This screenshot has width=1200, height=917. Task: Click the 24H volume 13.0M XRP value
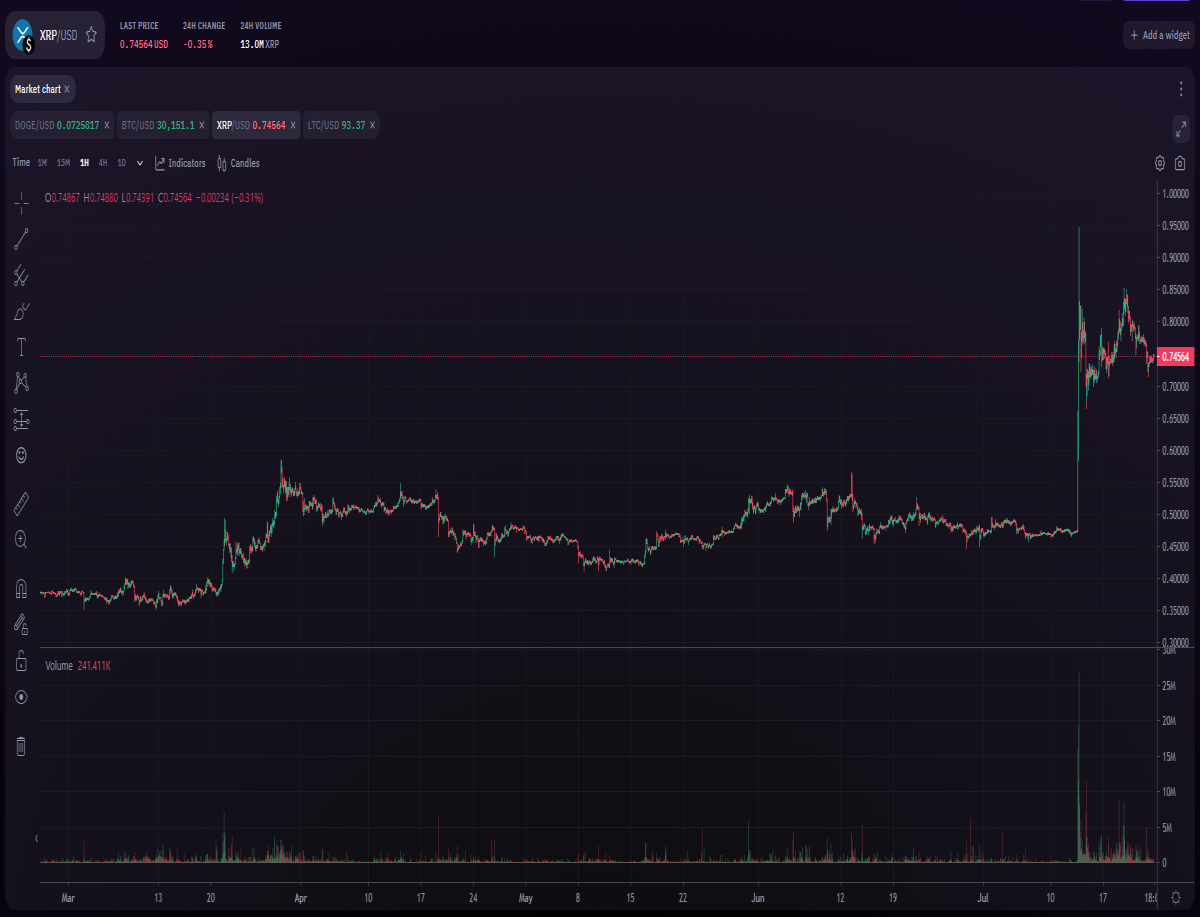coord(260,44)
